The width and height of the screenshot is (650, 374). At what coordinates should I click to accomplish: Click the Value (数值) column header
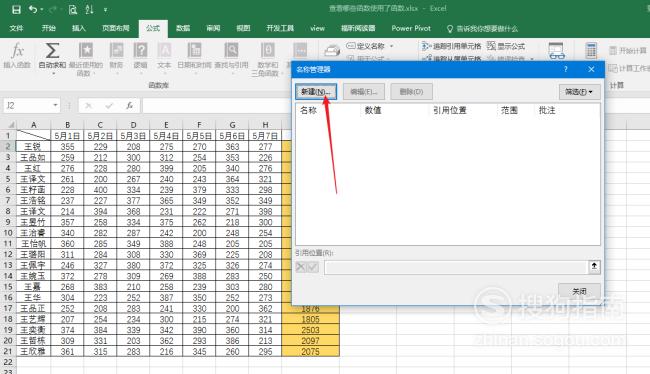tap(373, 110)
